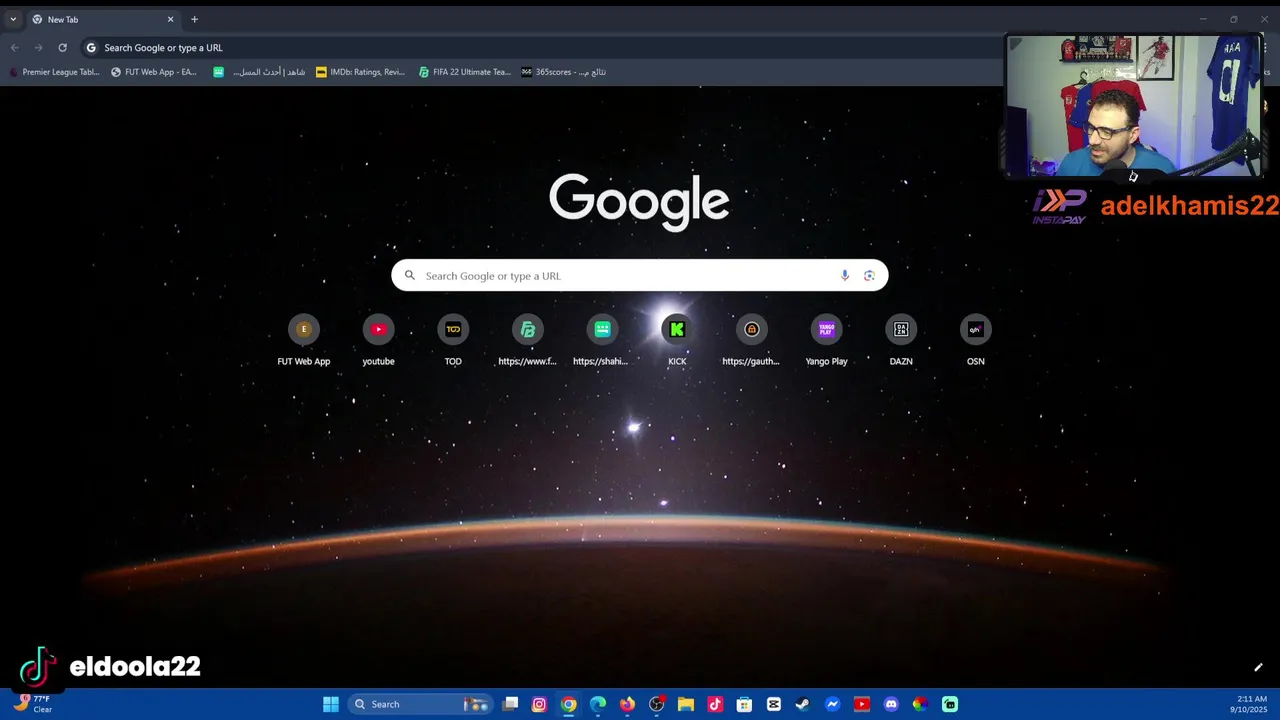Open the TOD shortcut tile
Screen dimensions: 1280x720
[453, 341]
